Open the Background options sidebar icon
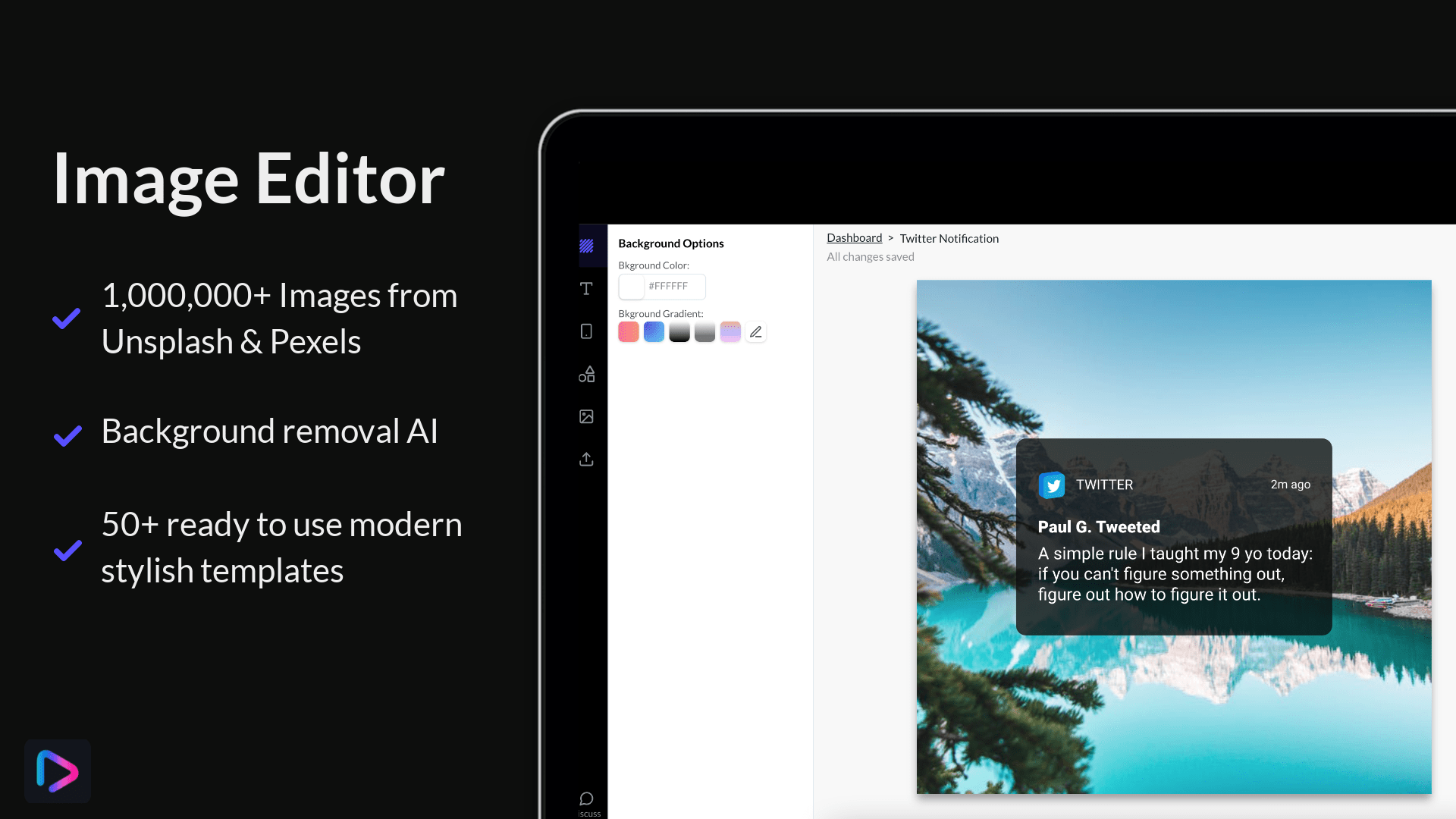The height and width of the screenshot is (819, 1456). tap(586, 246)
